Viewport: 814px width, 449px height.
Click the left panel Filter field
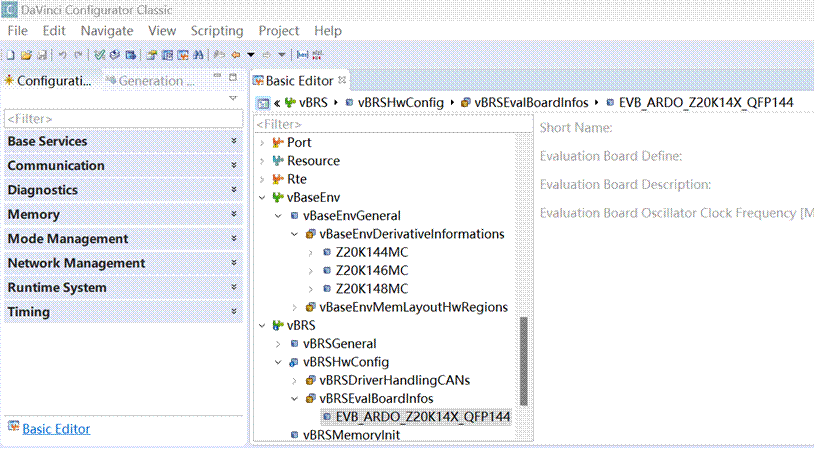click(122, 119)
